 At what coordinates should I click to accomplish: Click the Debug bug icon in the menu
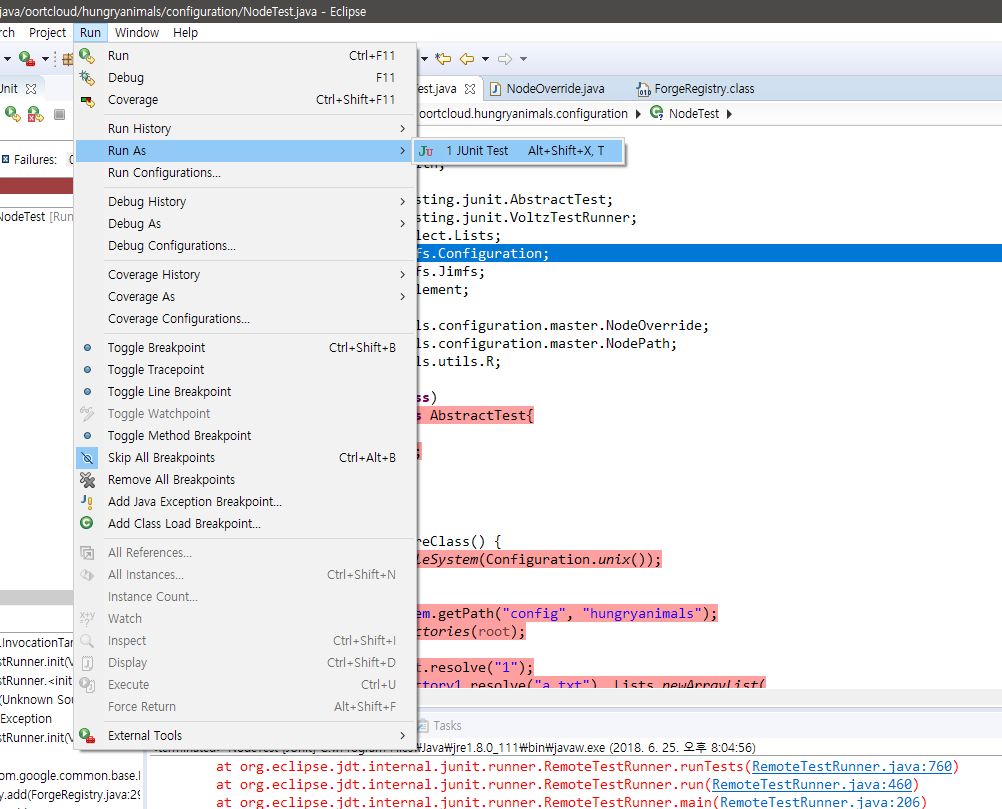(x=87, y=78)
